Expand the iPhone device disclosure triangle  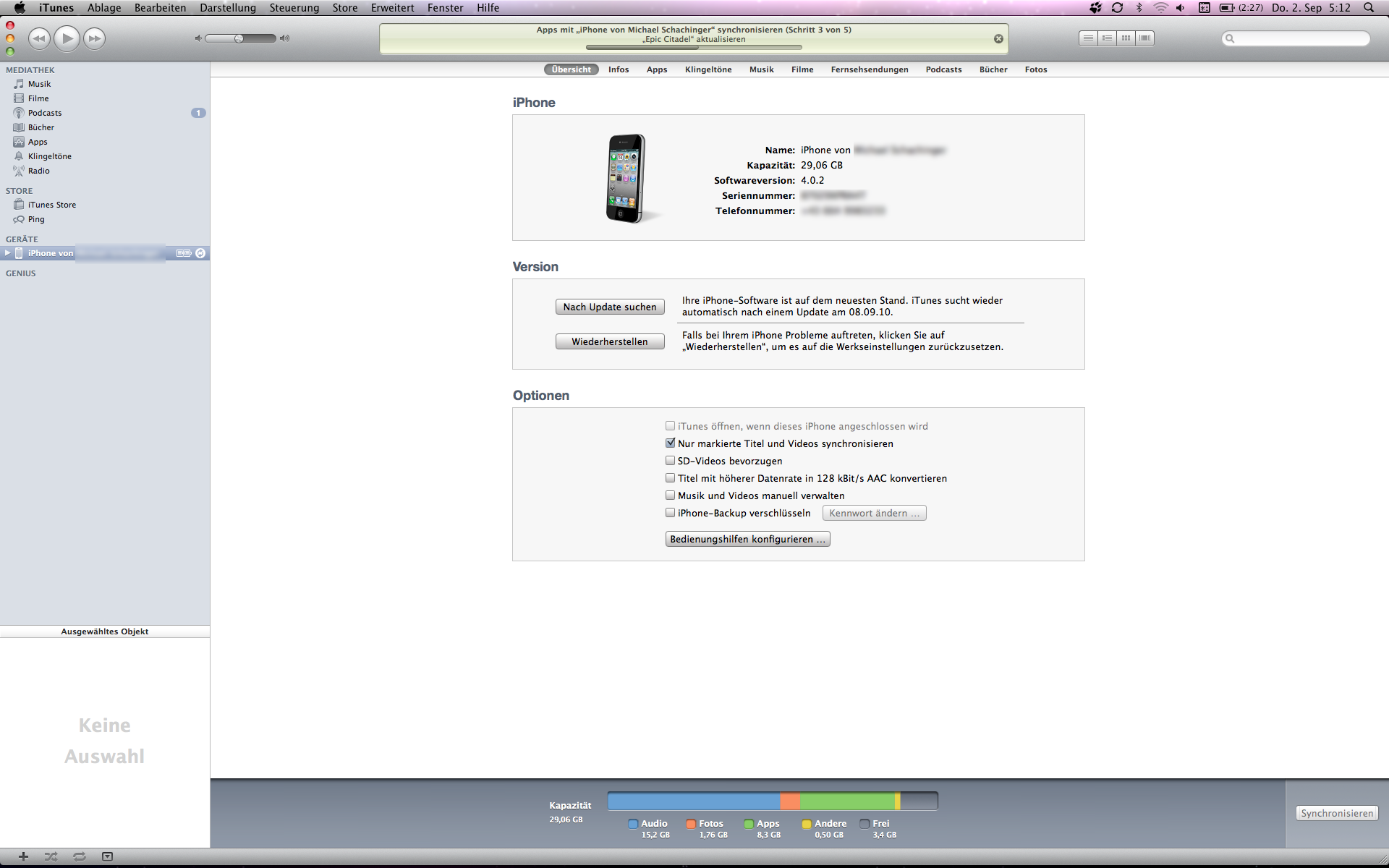(7, 253)
